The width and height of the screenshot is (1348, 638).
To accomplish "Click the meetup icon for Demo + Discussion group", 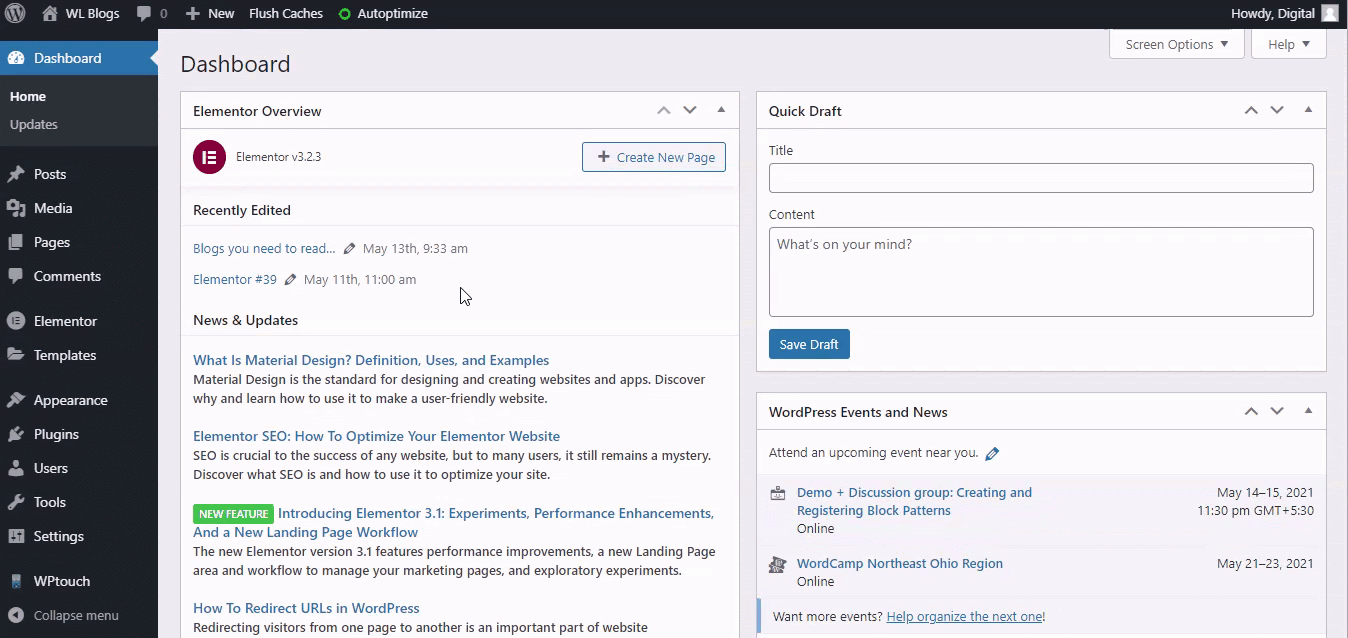I will pos(777,493).
